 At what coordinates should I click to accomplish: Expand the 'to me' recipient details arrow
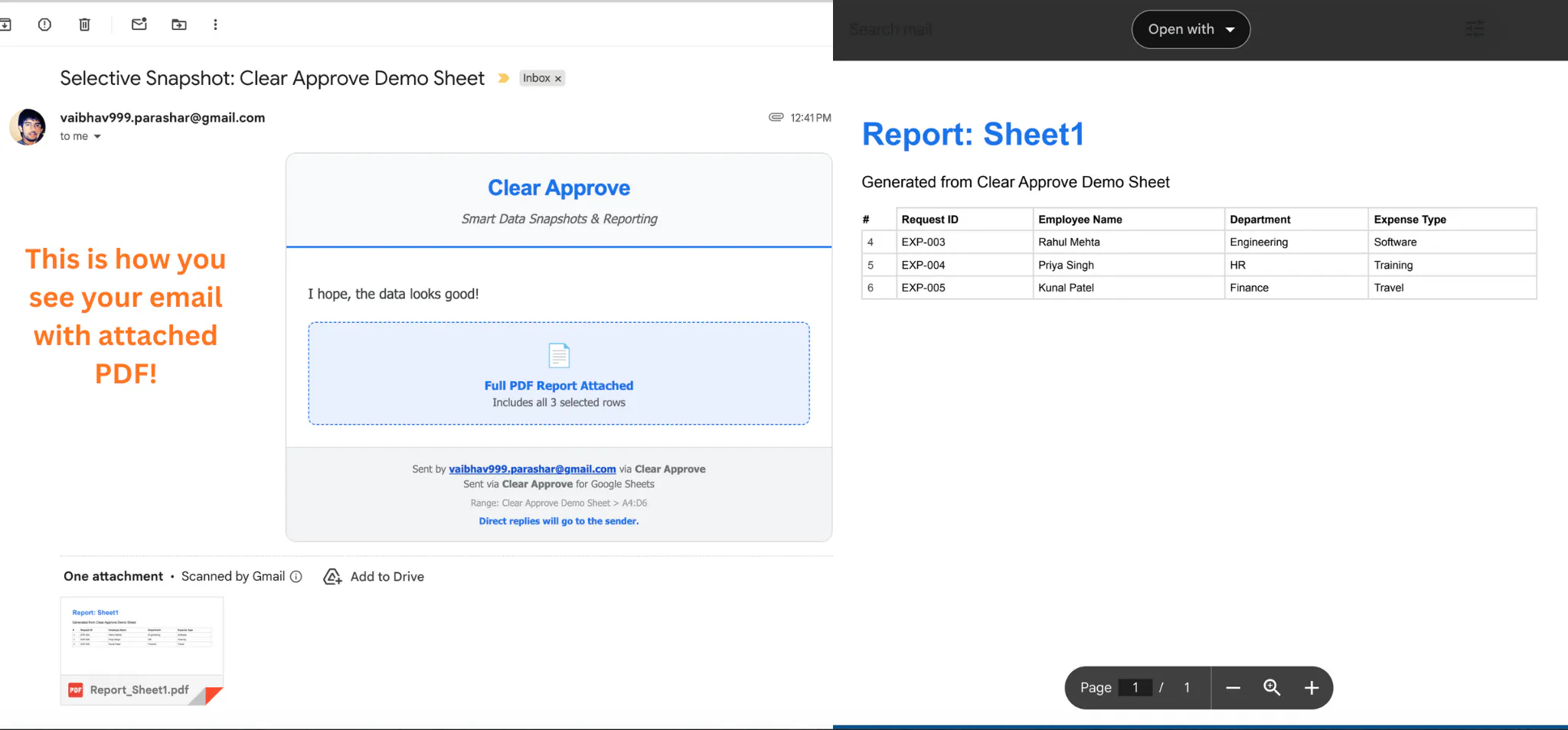tap(97, 137)
